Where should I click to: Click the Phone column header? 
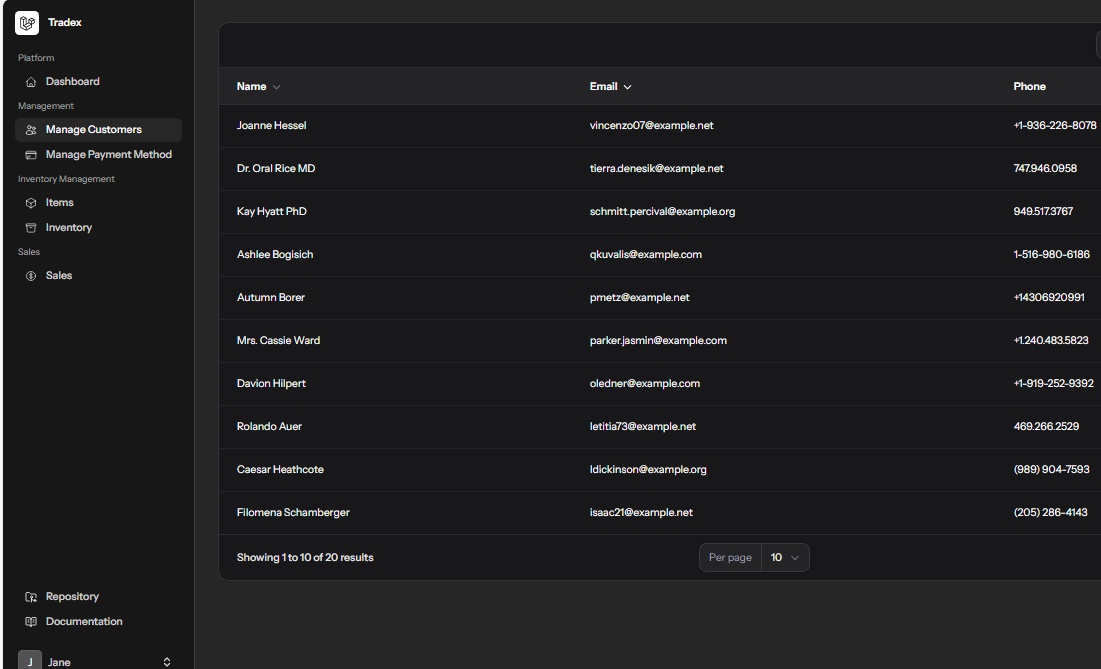[x=1029, y=86]
